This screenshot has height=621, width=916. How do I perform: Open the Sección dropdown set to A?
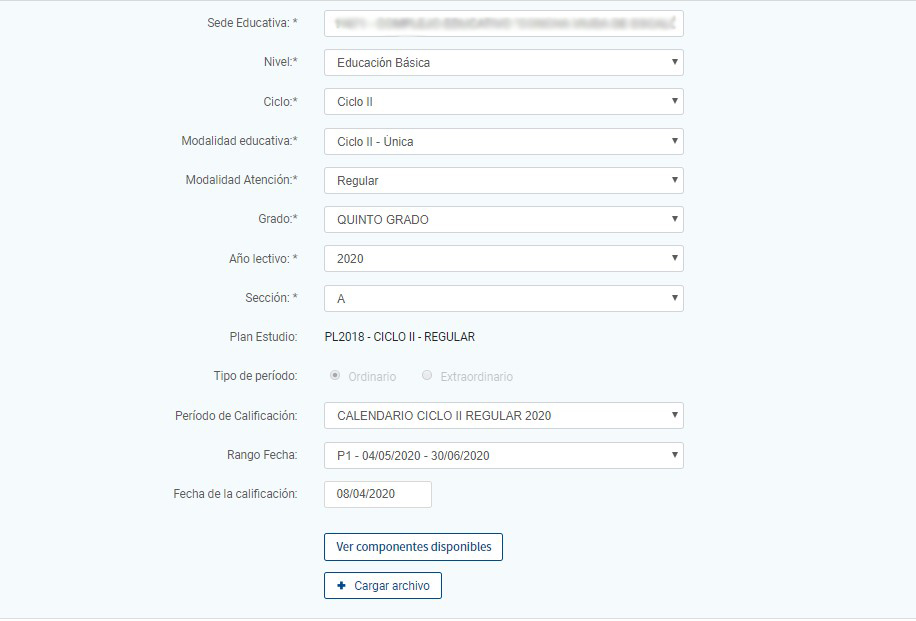[x=503, y=298]
